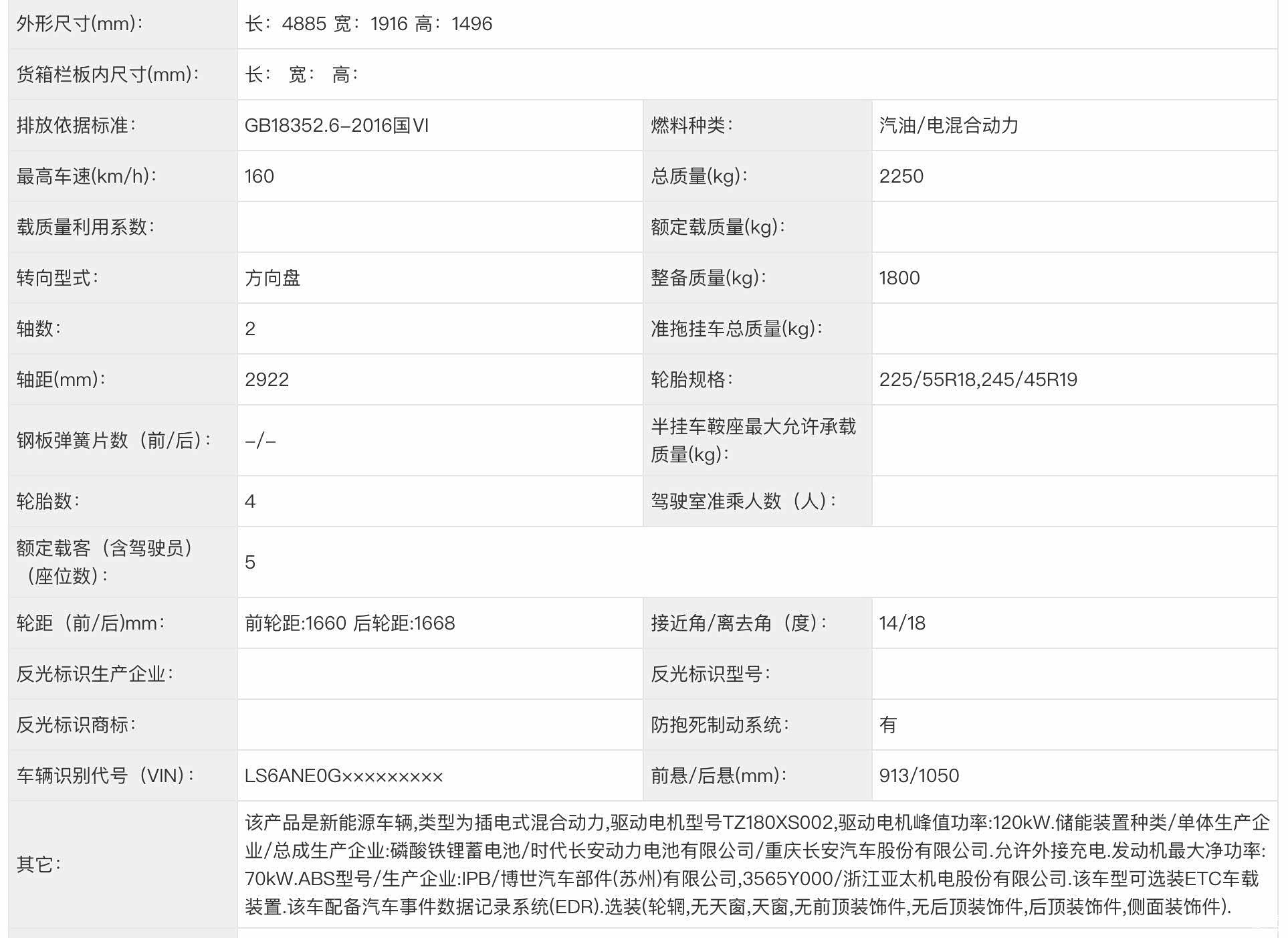Viewport: 1288px width, 938px height.
Task: Click the approach/departure angle value 14/18
Action: tap(901, 624)
